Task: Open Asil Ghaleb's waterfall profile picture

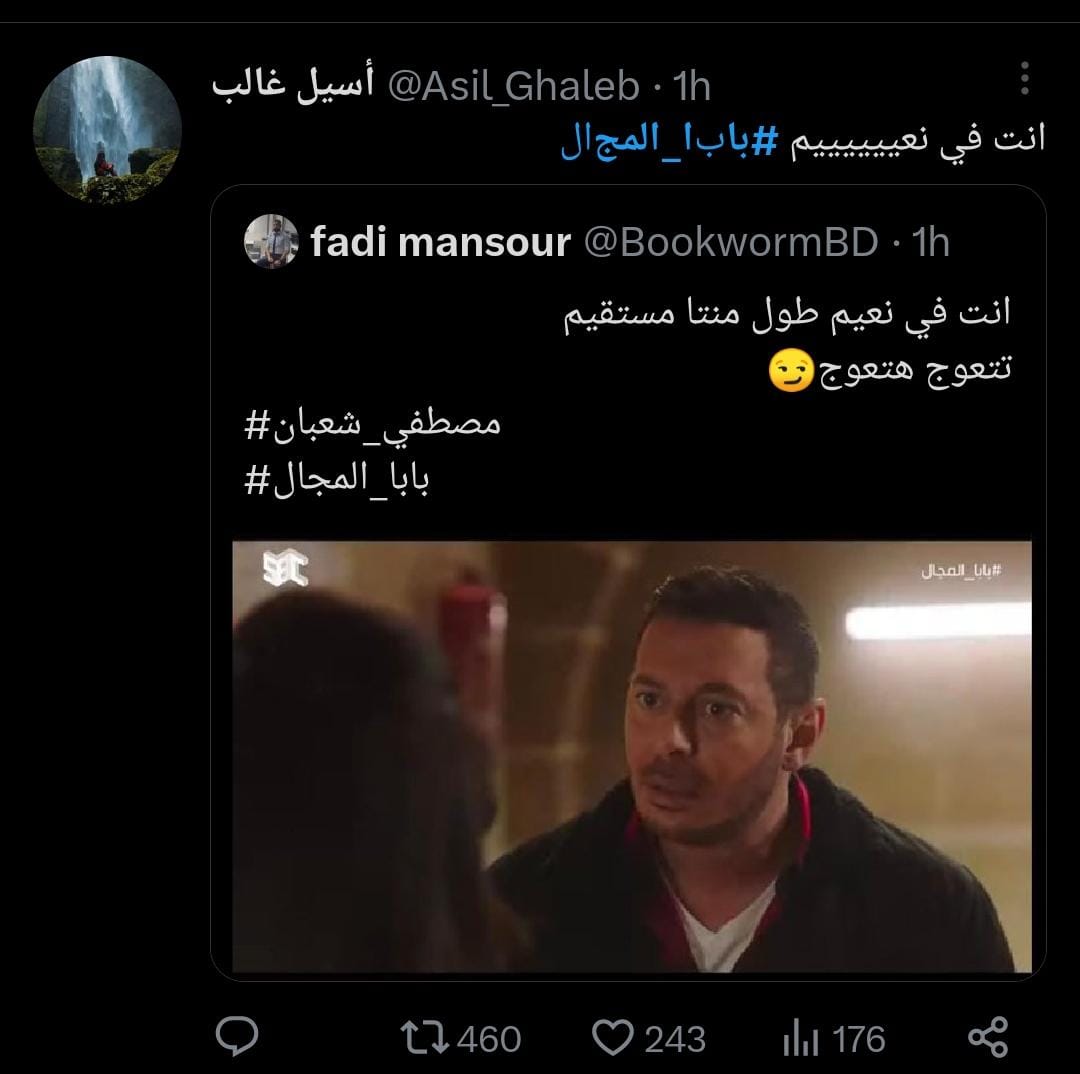Action: point(107,130)
